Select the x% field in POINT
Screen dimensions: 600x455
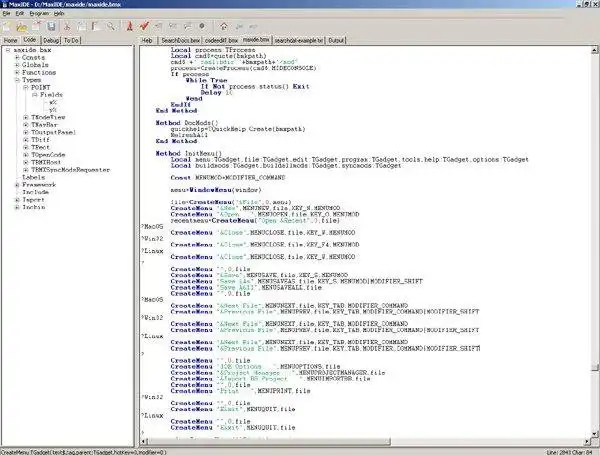[x=53, y=102]
